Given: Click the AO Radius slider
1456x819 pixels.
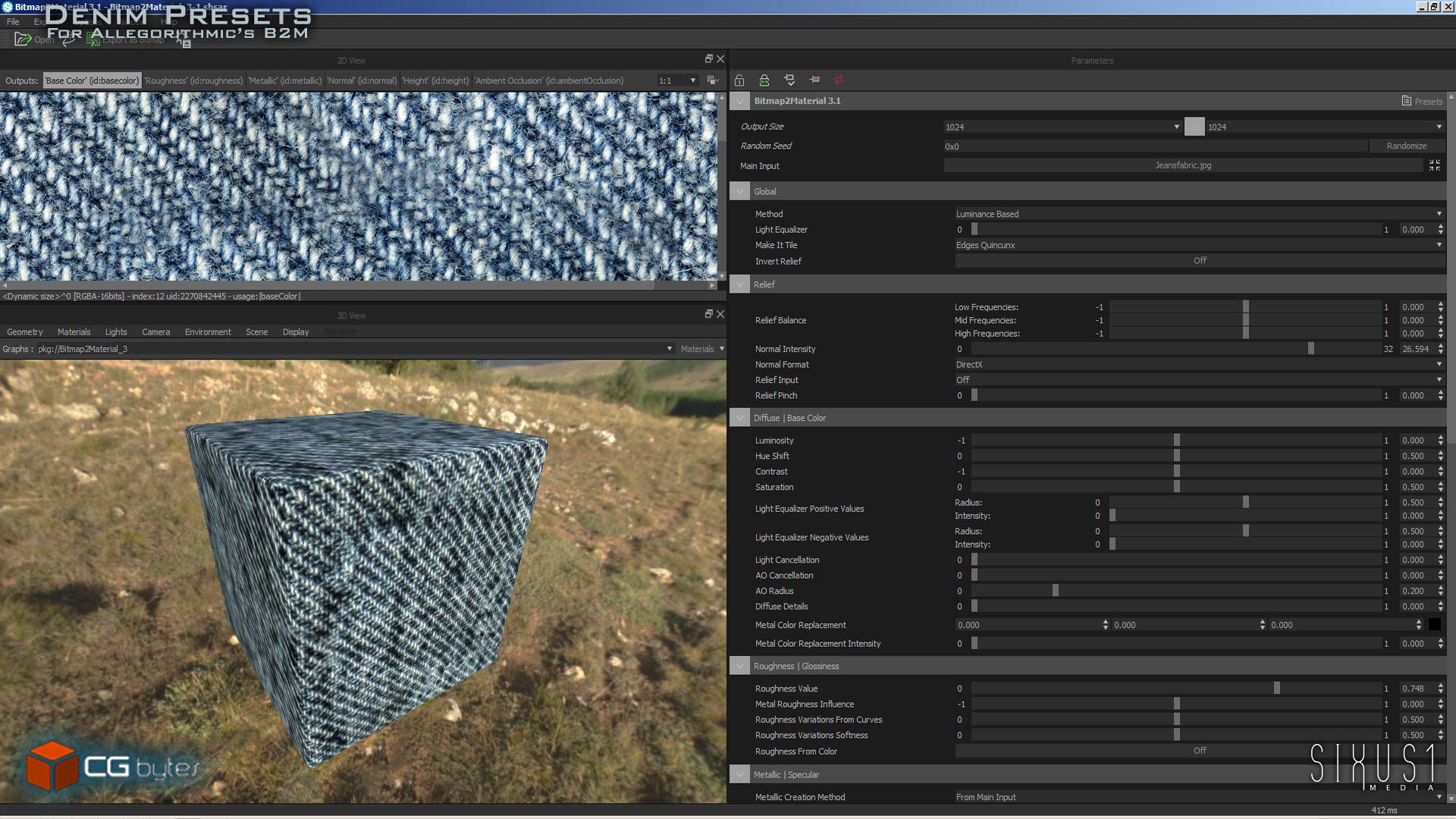Looking at the screenshot, I should point(1176,591).
